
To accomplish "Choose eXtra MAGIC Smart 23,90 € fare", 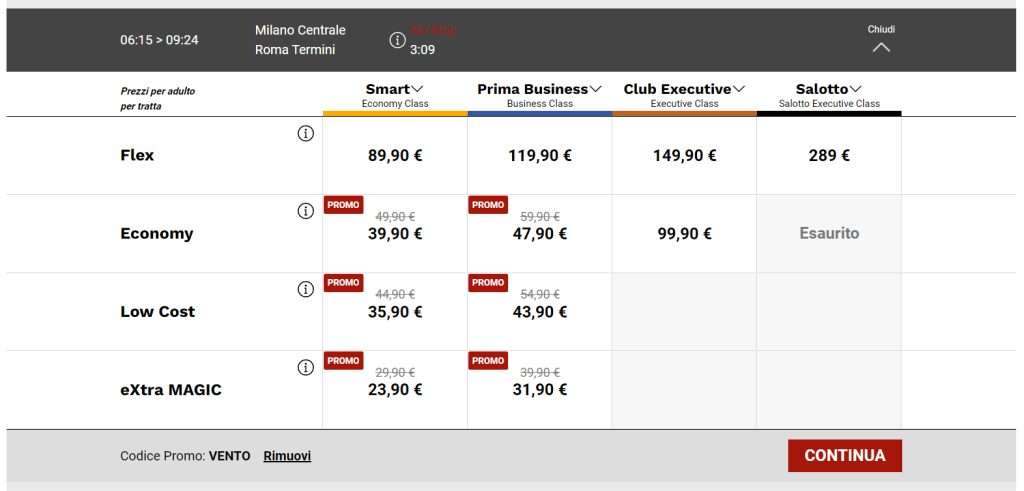I will (395, 390).
